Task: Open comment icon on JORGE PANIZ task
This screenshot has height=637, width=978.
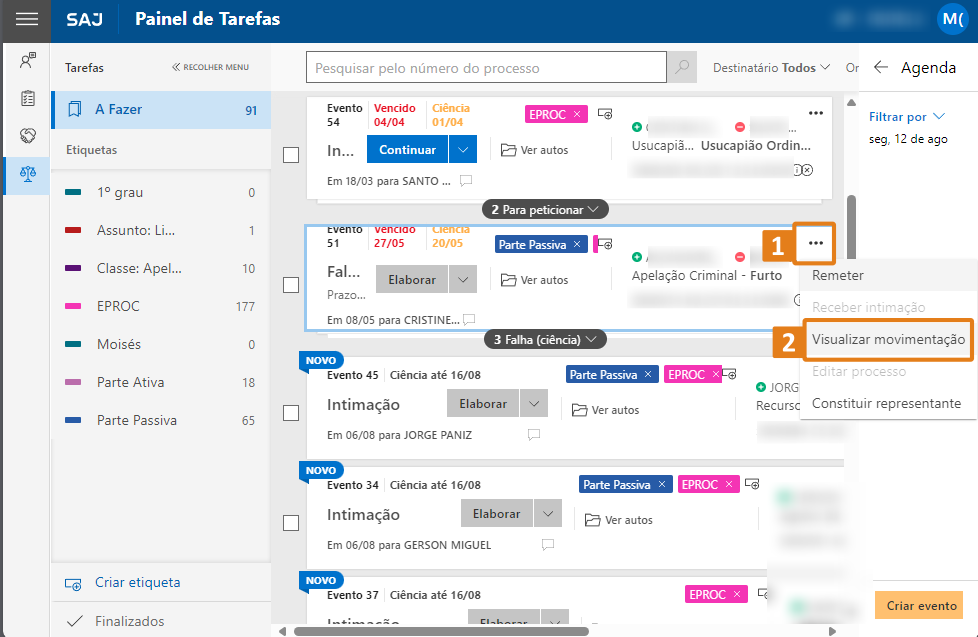Action: pyautogui.click(x=534, y=434)
